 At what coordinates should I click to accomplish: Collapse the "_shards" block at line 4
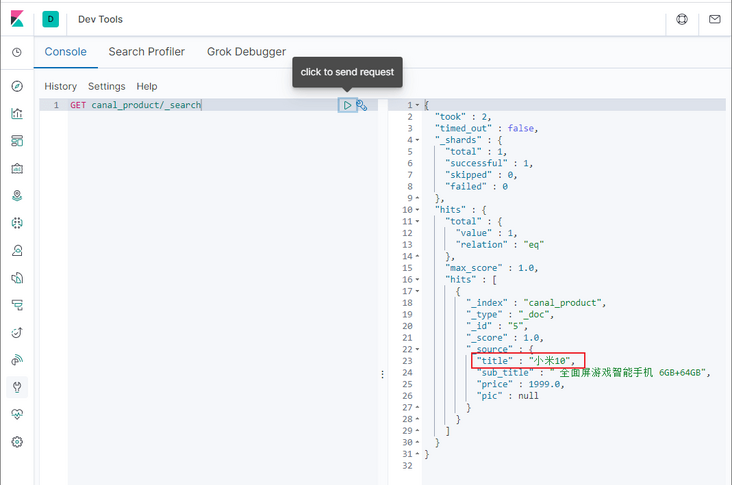click(417, 139)
